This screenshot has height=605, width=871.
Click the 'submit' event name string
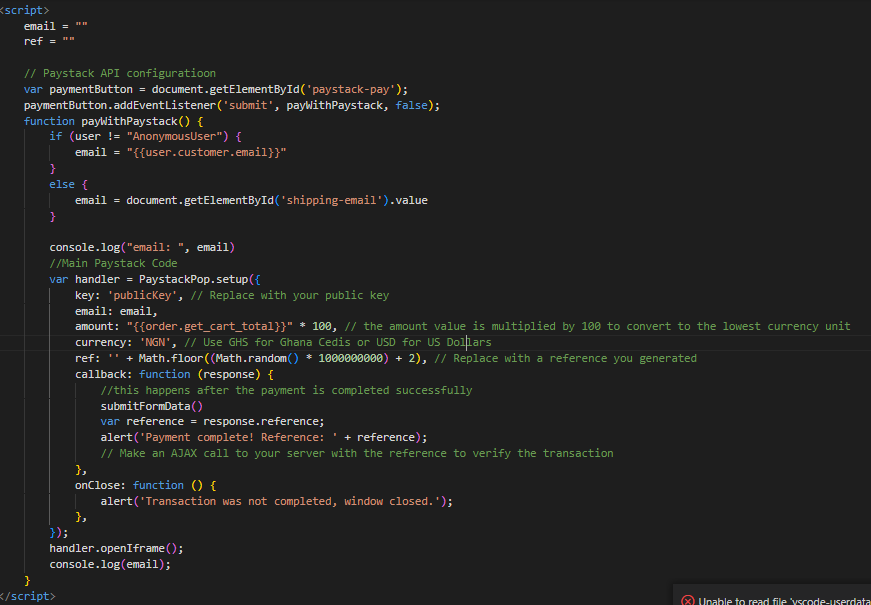click(248, 105)
